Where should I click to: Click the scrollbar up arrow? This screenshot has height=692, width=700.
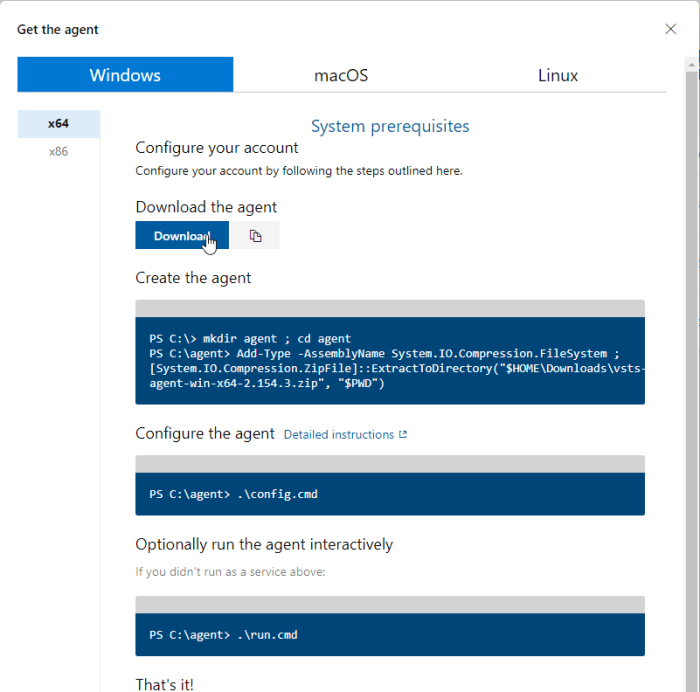coord(692,64)
